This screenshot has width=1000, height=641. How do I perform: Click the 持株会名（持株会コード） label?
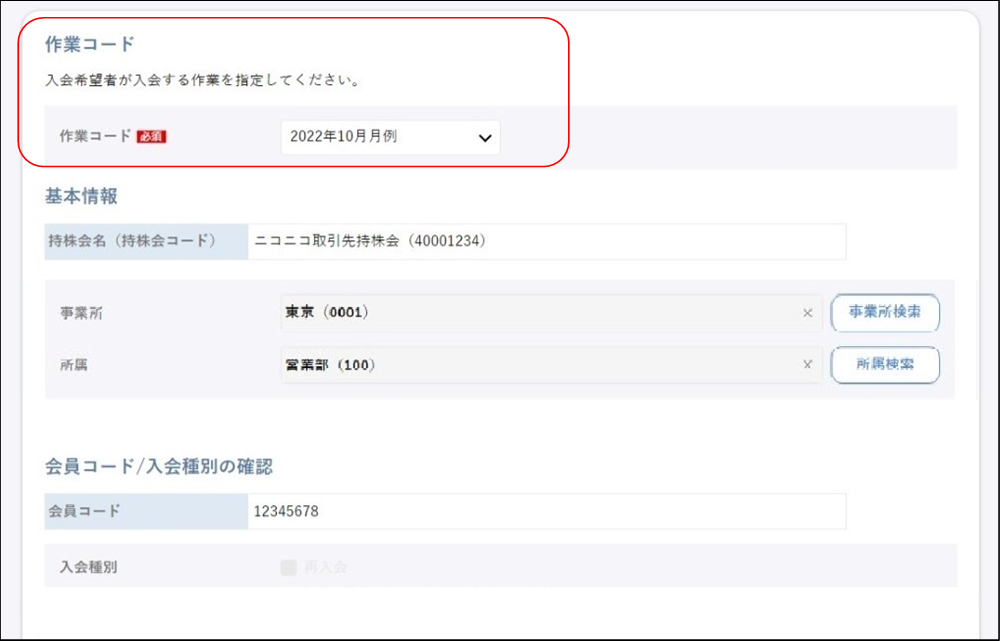click(x=132, y=241)
